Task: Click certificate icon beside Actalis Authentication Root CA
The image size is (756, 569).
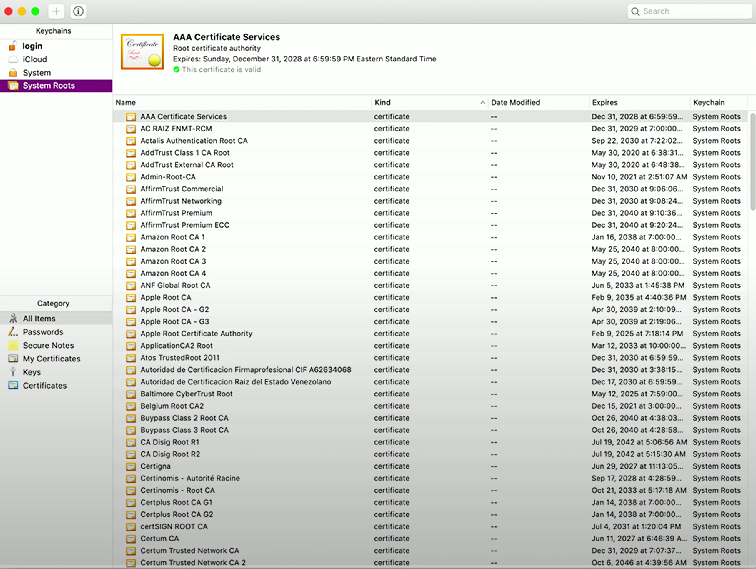Action: 131,141
